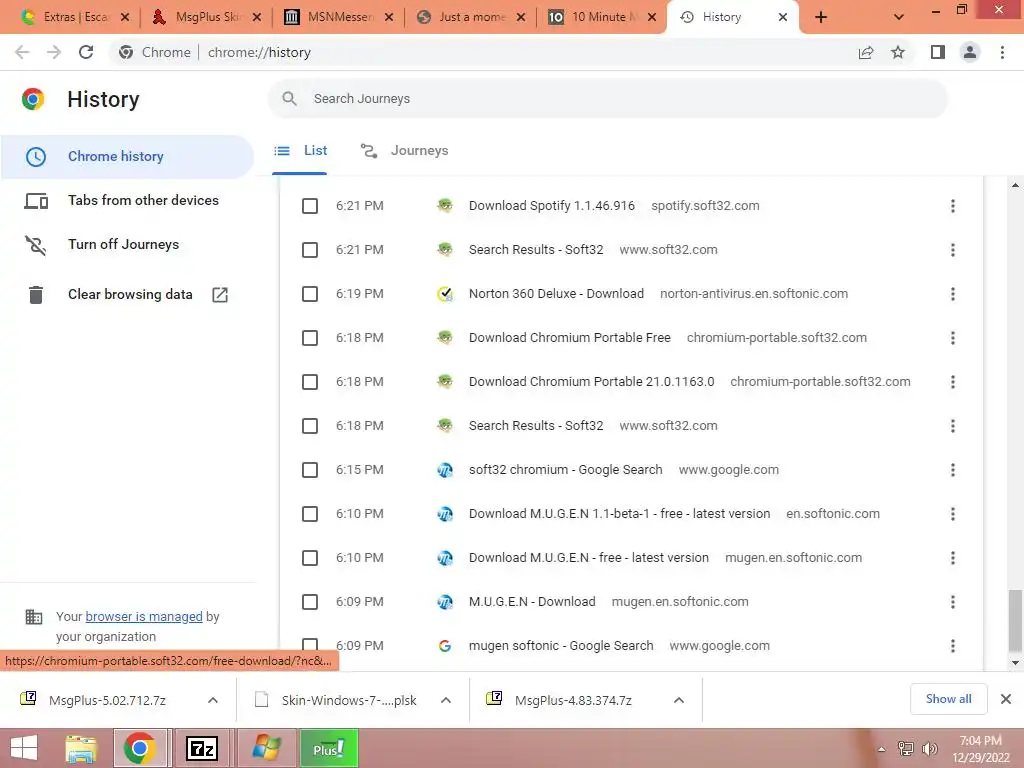
Task: Open Chrome's three-dot main menu
Action: click(x=1002, y=52)
